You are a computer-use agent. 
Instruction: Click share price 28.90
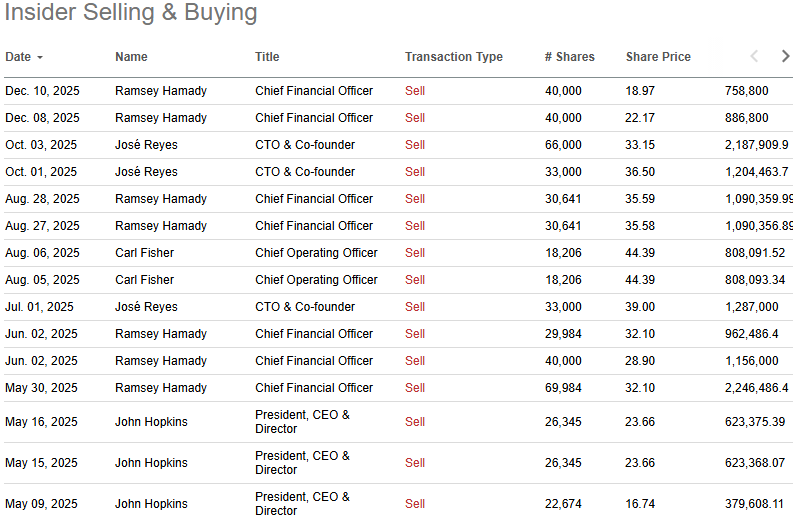(x=640, y=361)
